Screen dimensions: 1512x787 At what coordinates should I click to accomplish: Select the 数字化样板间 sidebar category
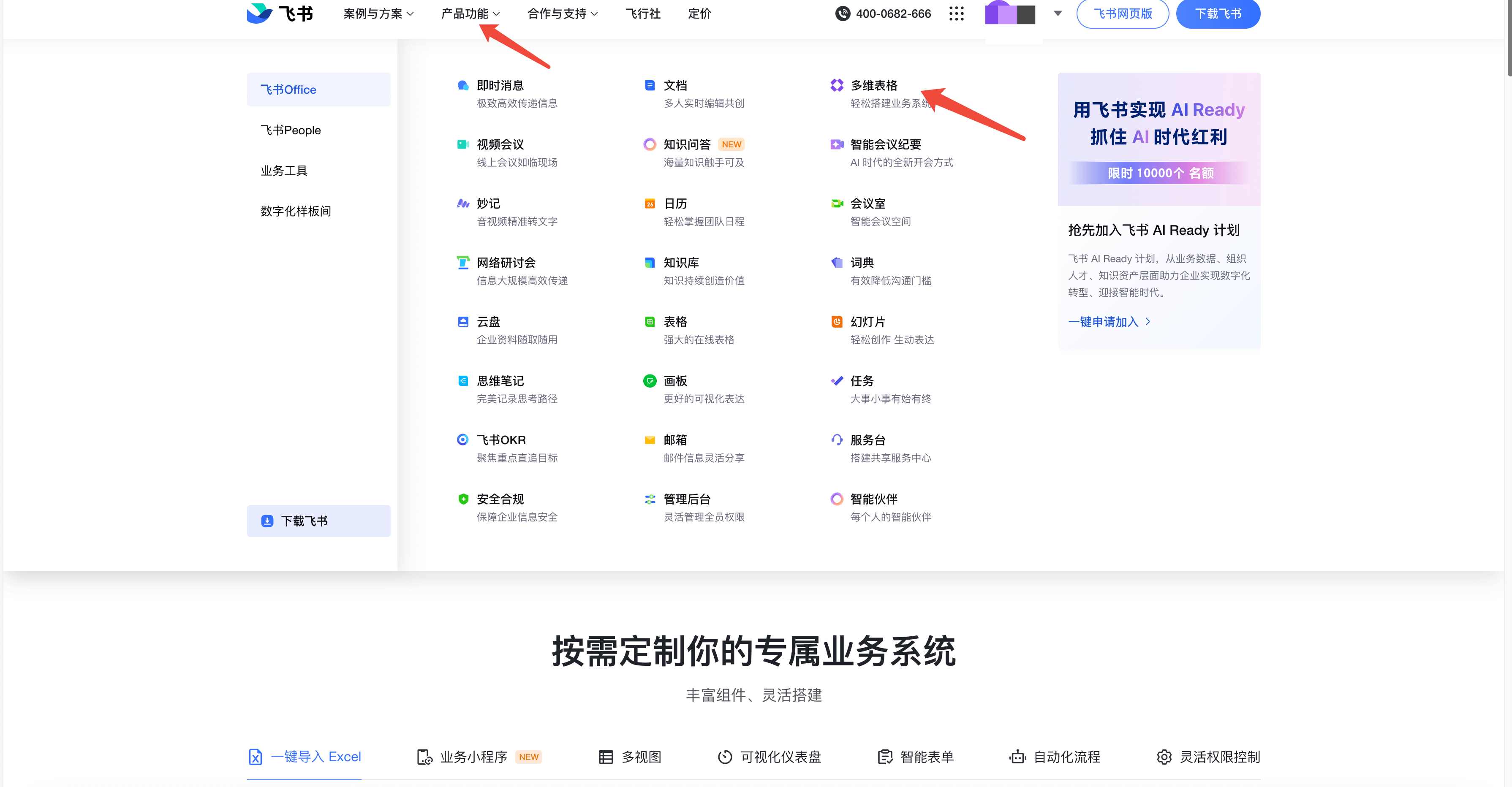[319, 211]
